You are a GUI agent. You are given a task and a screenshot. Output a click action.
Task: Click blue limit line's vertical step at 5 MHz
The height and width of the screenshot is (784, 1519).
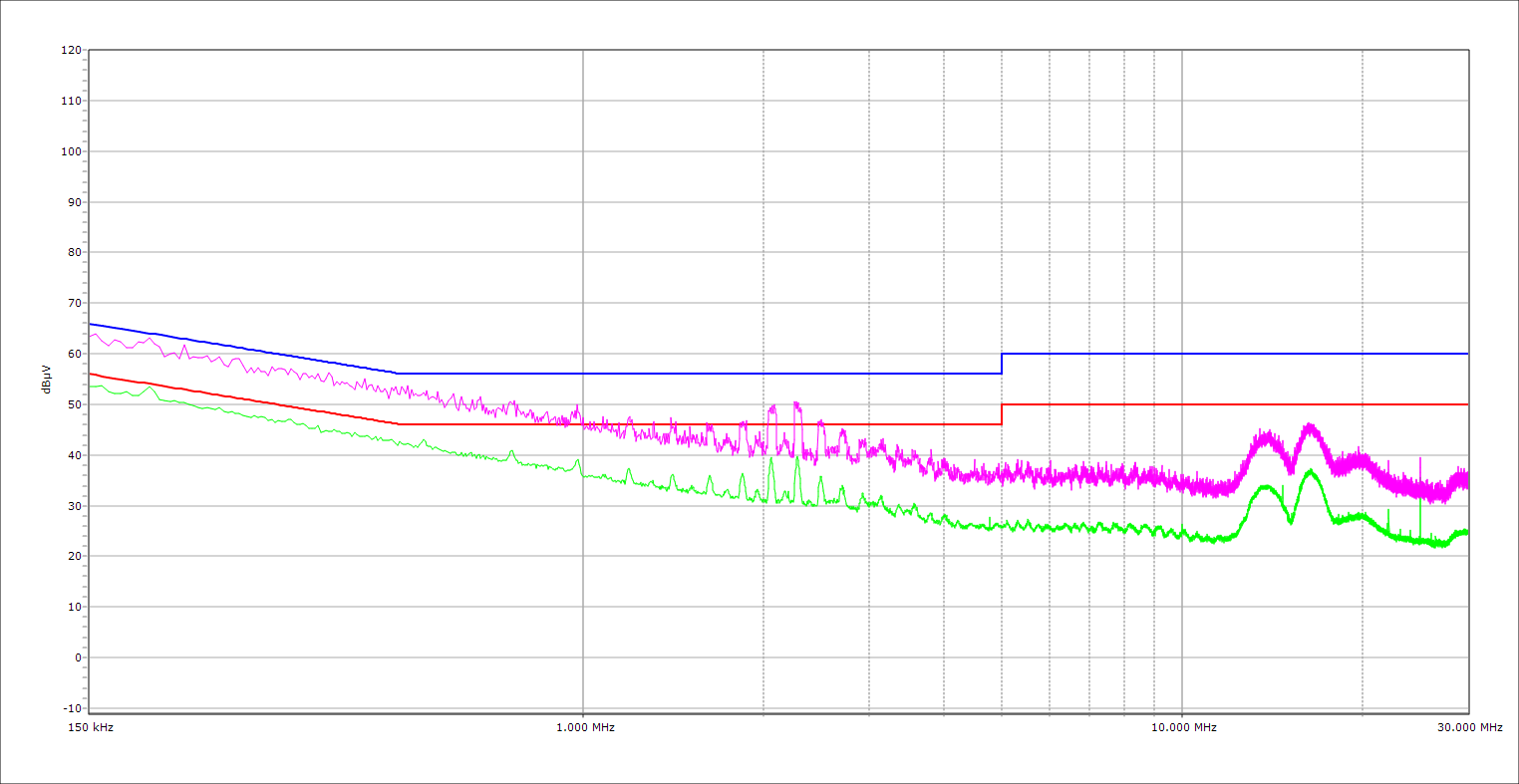point(1002,364)
